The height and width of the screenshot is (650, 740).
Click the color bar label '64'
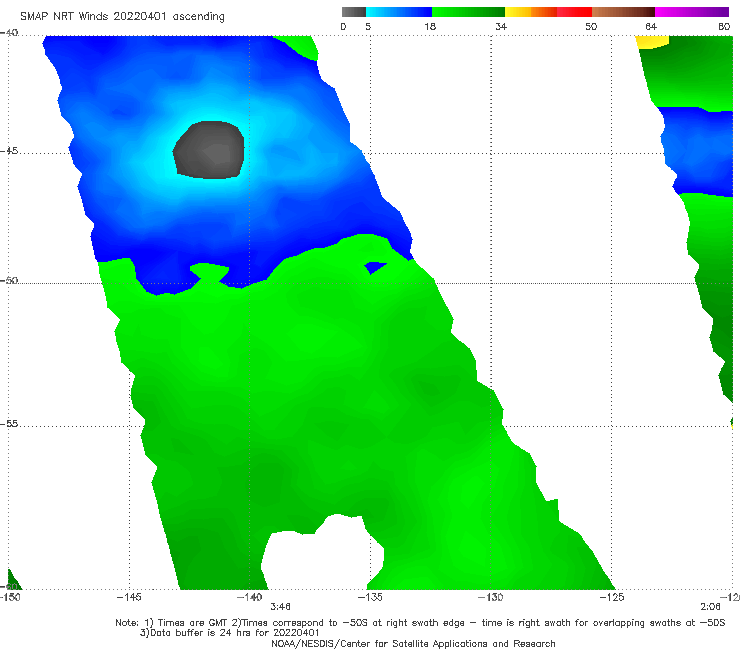click(651, 26)
